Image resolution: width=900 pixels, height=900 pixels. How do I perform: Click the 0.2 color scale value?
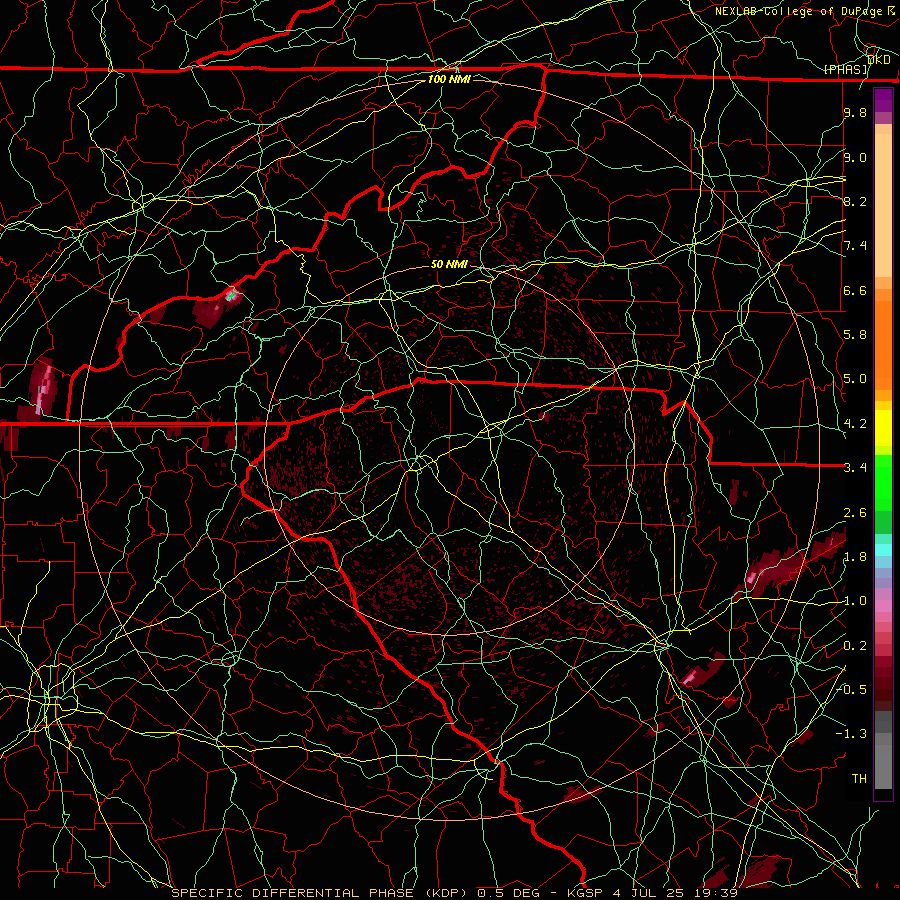[x=855, y=646]
